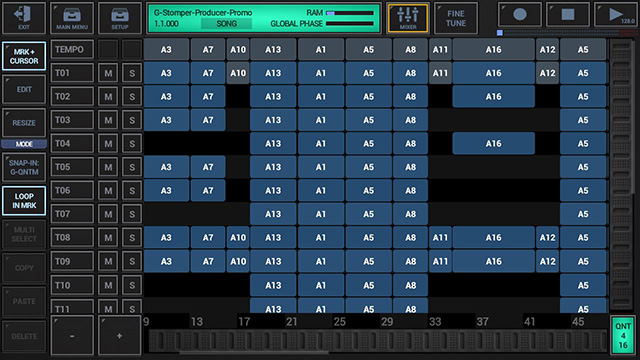
Task: Solo track T05
Action: point(132,167)
